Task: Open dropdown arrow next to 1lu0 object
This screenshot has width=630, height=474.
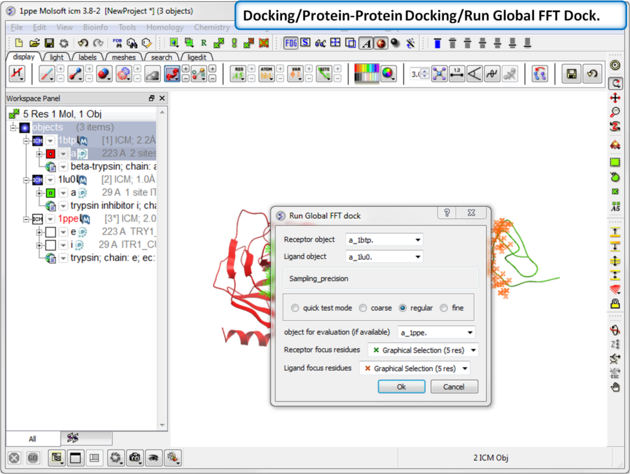Action: pyautogui.click(x=50, y=180)
